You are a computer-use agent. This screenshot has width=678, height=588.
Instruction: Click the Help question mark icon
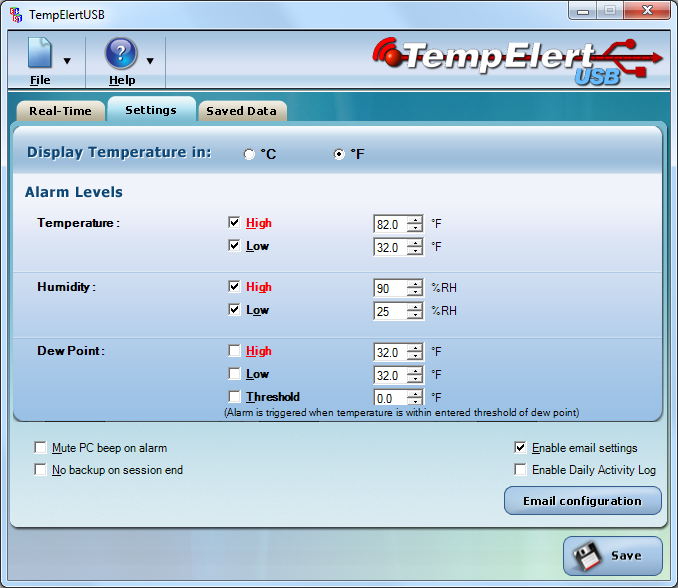pyautogui.click(x=121, y=53)
